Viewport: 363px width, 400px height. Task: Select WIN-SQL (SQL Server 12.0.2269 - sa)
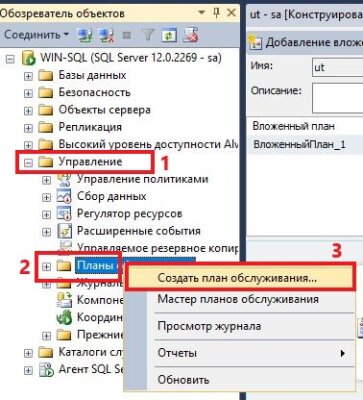[131, 58]
